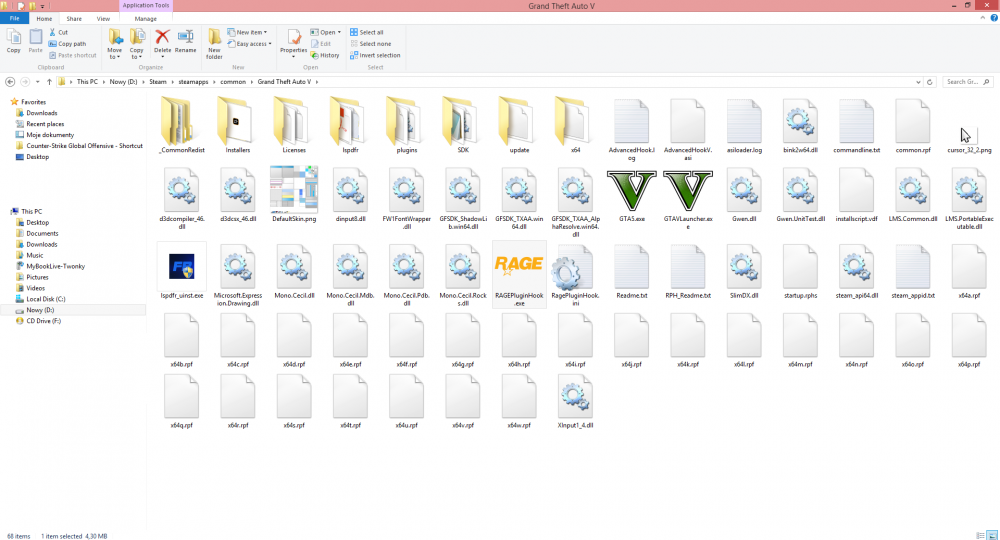Click the Search Grand Theft Auto V field
The width and height of the screenshot is (1000, 540).
point(967,82)
